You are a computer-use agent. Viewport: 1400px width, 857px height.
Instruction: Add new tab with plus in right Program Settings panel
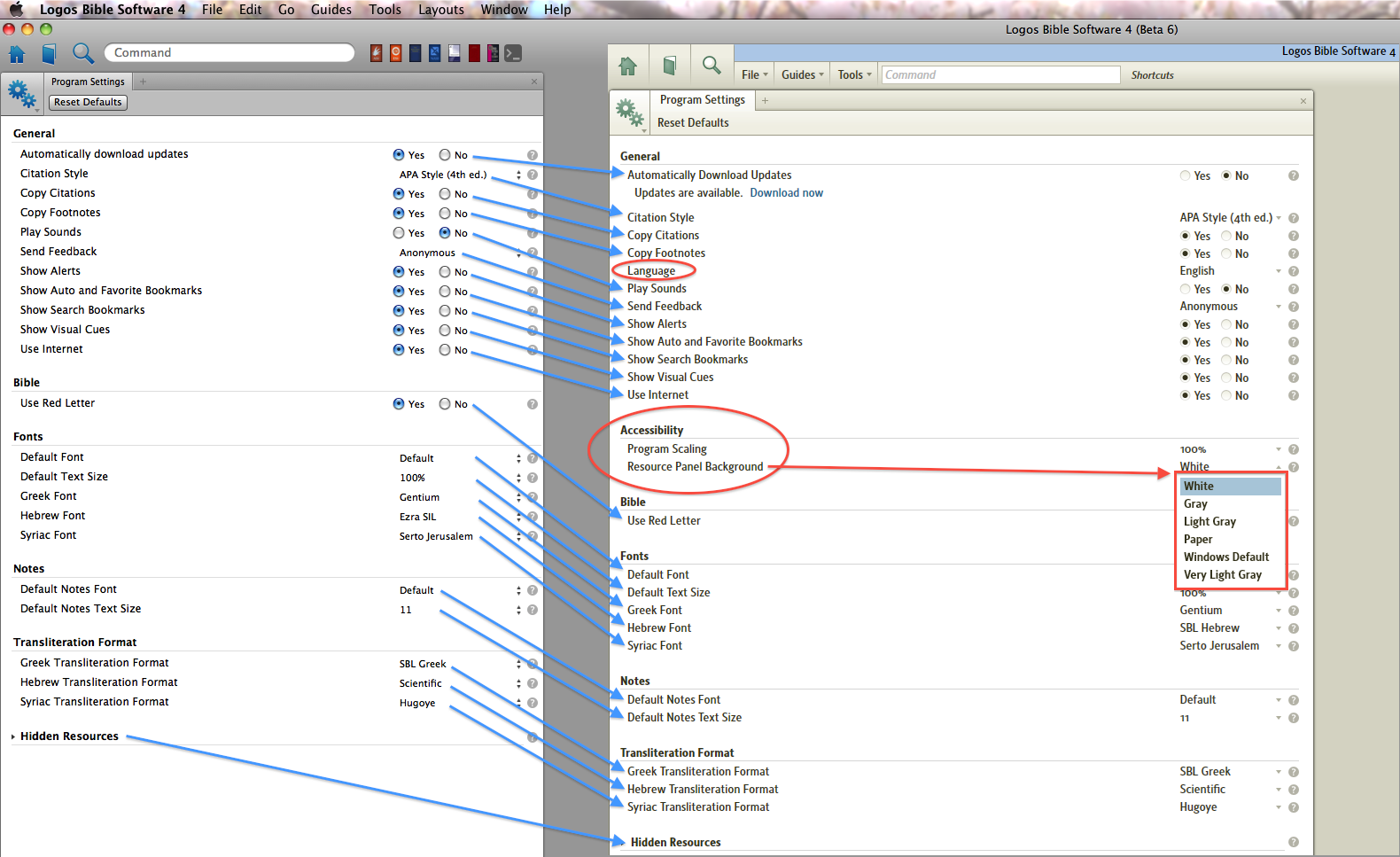[765, 100]
